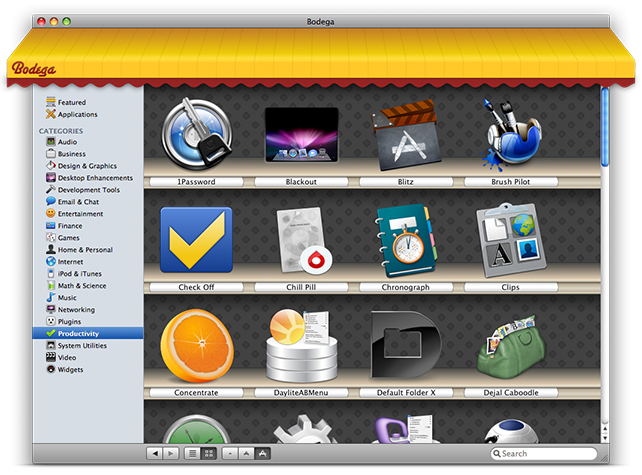Viewport: 642px width, 475px height.
Task: Click the Chronograph name label
Action: (x=406, y=287)
